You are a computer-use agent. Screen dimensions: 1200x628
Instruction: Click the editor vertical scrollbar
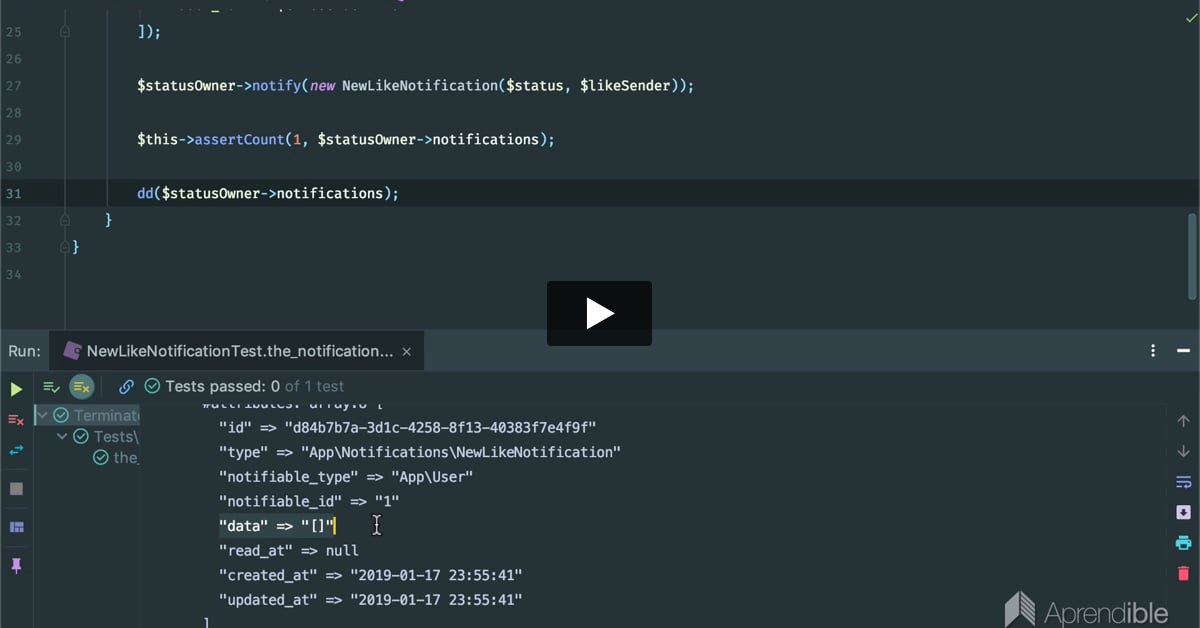tap(1192, 256)
